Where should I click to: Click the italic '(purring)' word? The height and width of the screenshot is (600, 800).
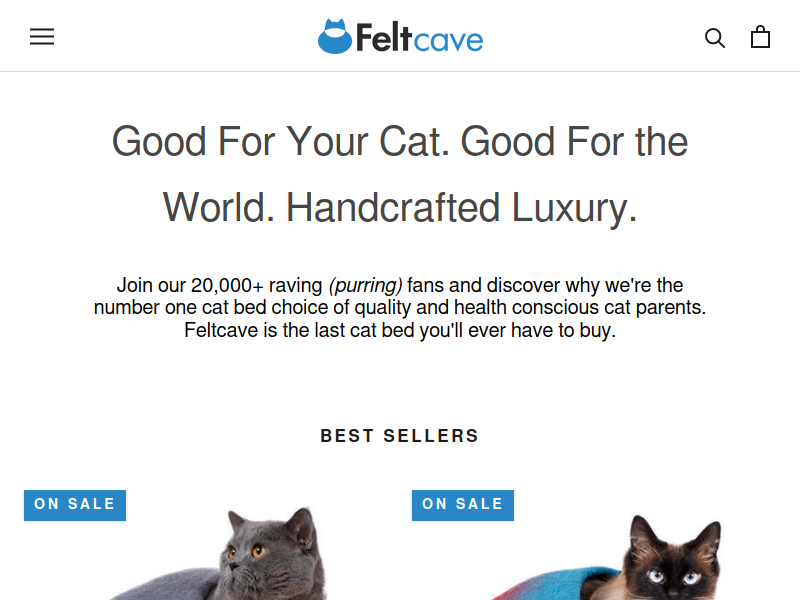tap(365, 285)
